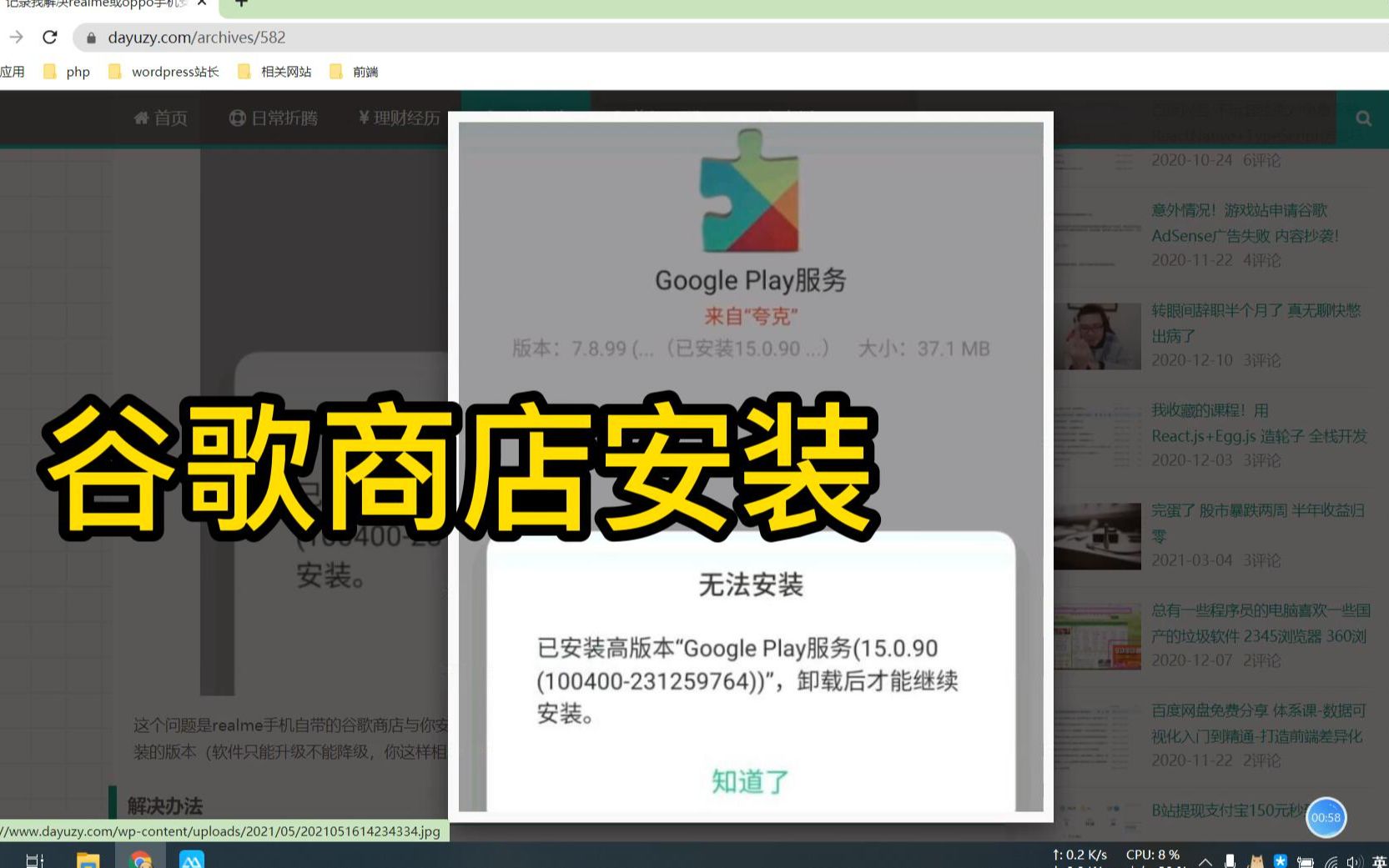Go to 首页 in the site navigation
The image size is (1389, 868).
[161, 118]
